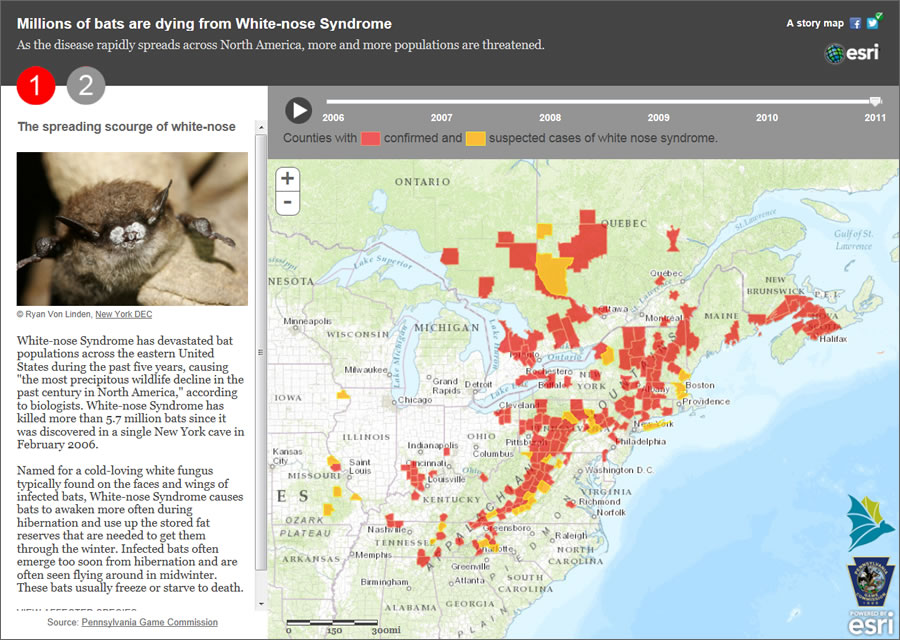
Task: Share the story map on Facebook
Action: coord(855,24)
